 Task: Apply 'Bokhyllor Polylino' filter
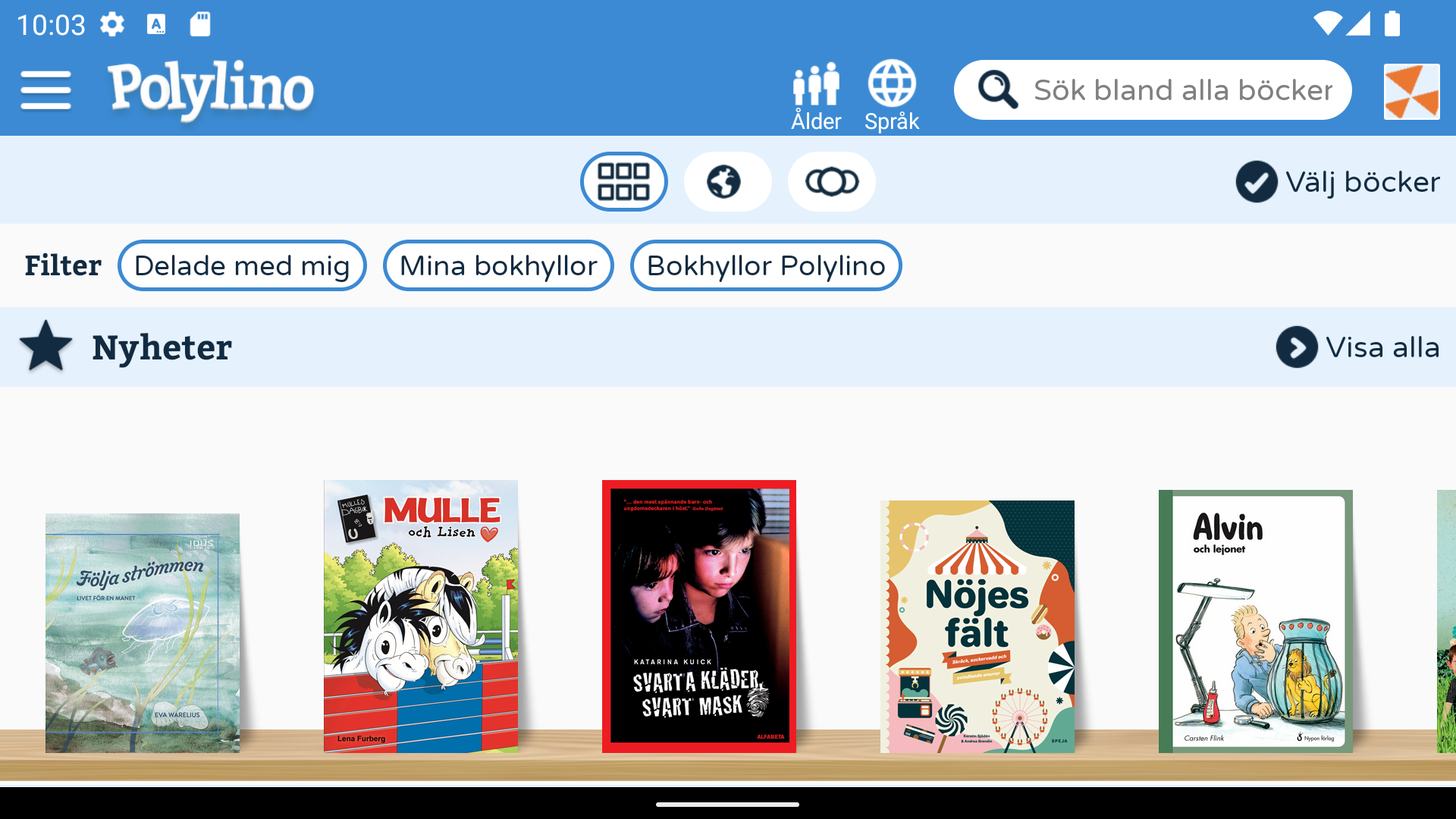coord(766,265)
